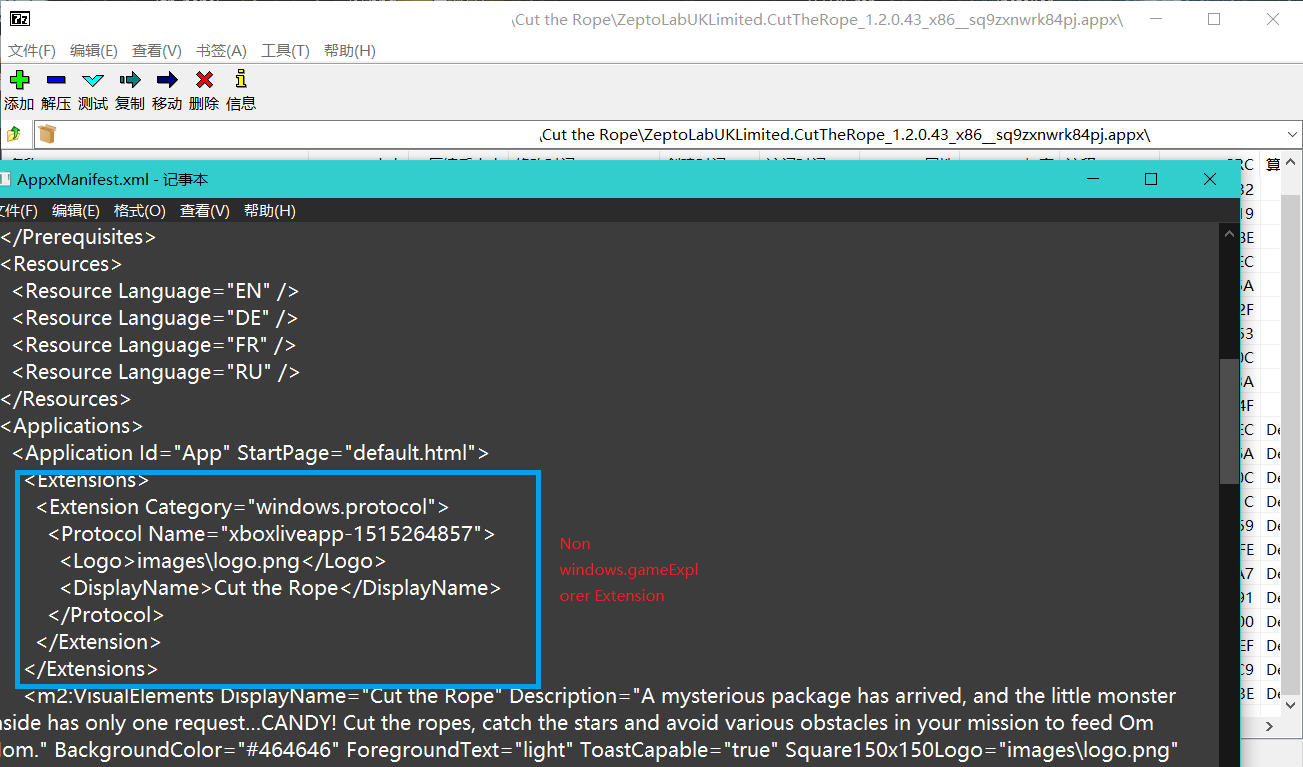Click the Resource Language="FR" line
Image resolution: width=1303 pixels, height=767 pixels.
[154, 345]
